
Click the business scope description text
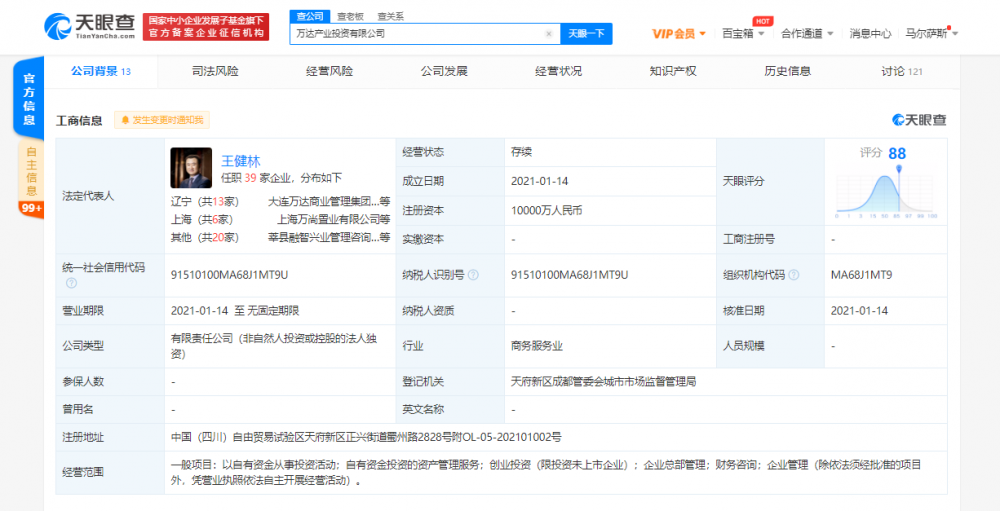coord(546,473)
